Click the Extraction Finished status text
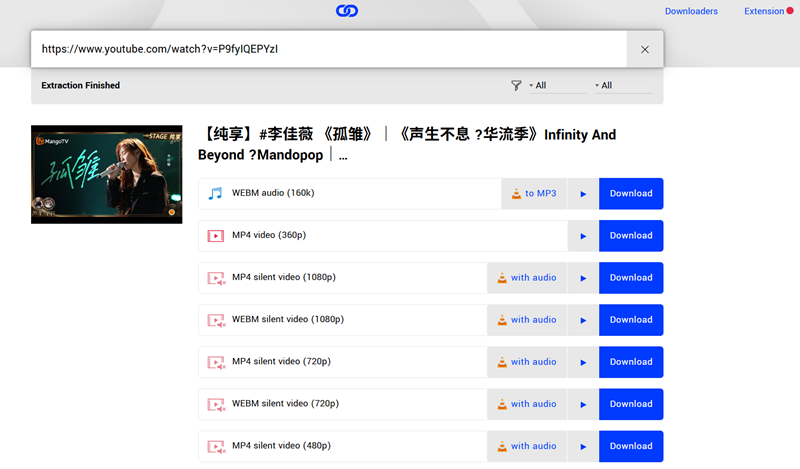Viewport: 800px width, 469px height. (x=81, y=85)
